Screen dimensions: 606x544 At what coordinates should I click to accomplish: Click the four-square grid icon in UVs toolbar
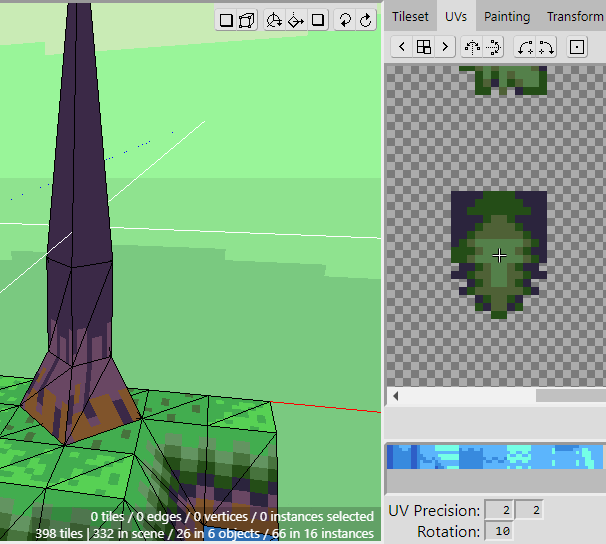coord(423,47)
